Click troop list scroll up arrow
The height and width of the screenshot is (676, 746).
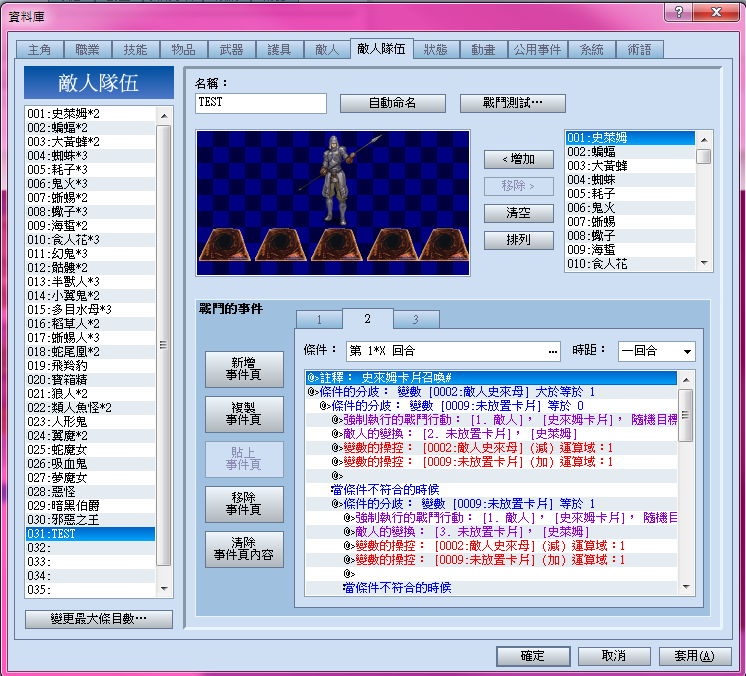[x=164, y=116]
